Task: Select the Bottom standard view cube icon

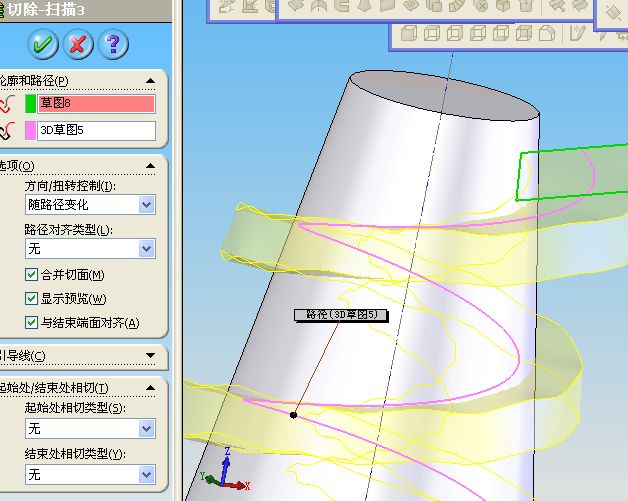Action: [523, 33]
